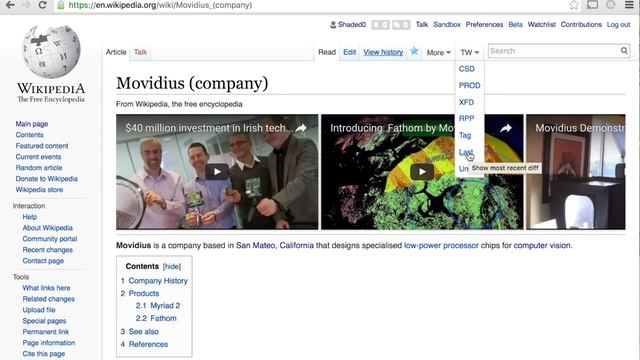640x360 pixels.
Task: Click the Log out link
Action: click(618, 24)
